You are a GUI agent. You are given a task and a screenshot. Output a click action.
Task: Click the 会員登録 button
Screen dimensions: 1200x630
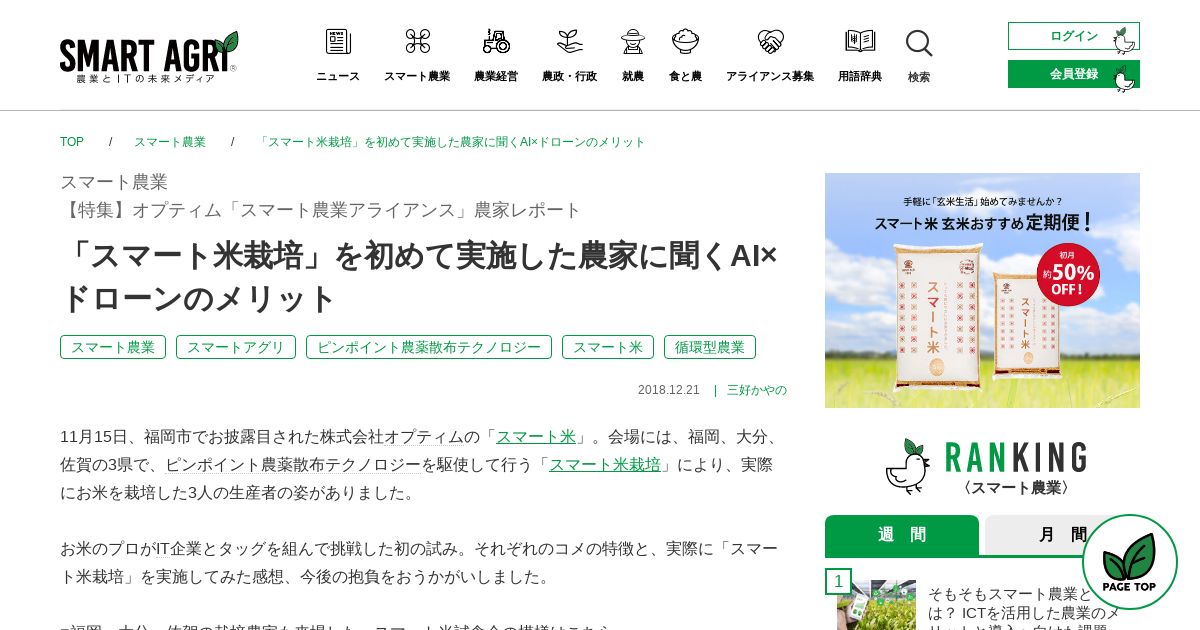tap(1074, 74)
